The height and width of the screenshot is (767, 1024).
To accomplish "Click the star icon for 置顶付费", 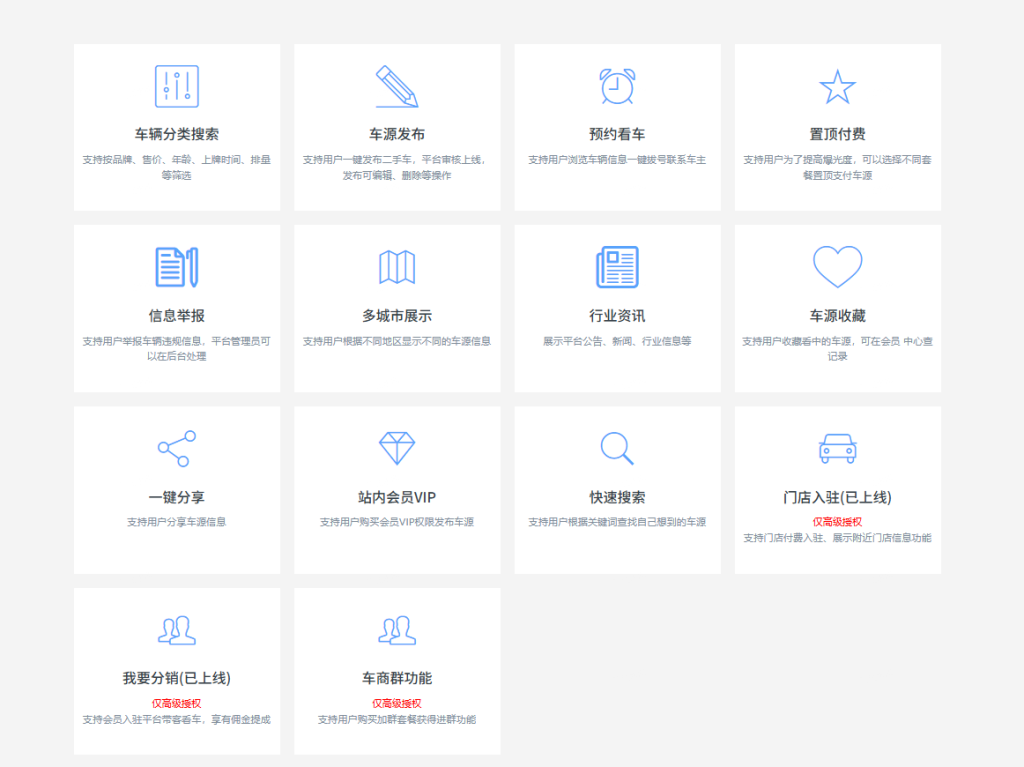I will tap(837, 87).
